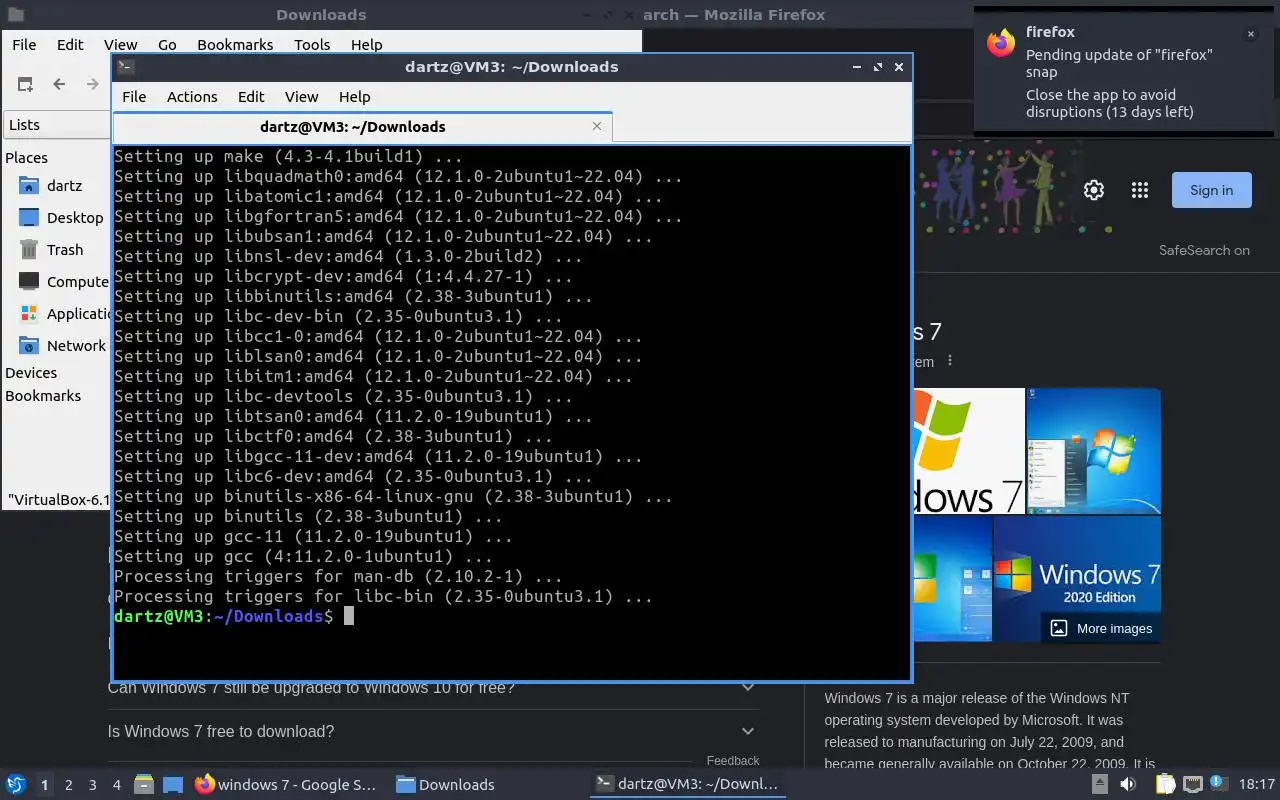Go forward in the file manager
Image resolution: width=1280 pixels, height=800 pixels.
pos(93,84)
